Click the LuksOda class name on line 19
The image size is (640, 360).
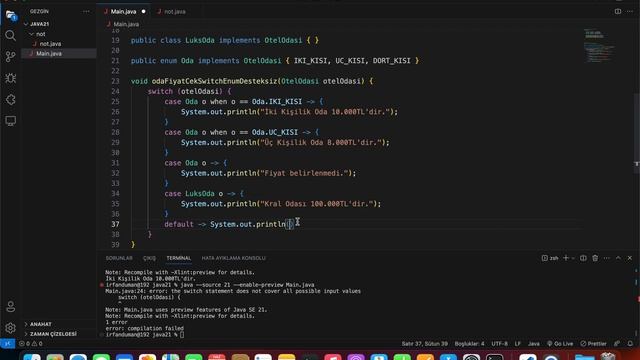(200, 40)
